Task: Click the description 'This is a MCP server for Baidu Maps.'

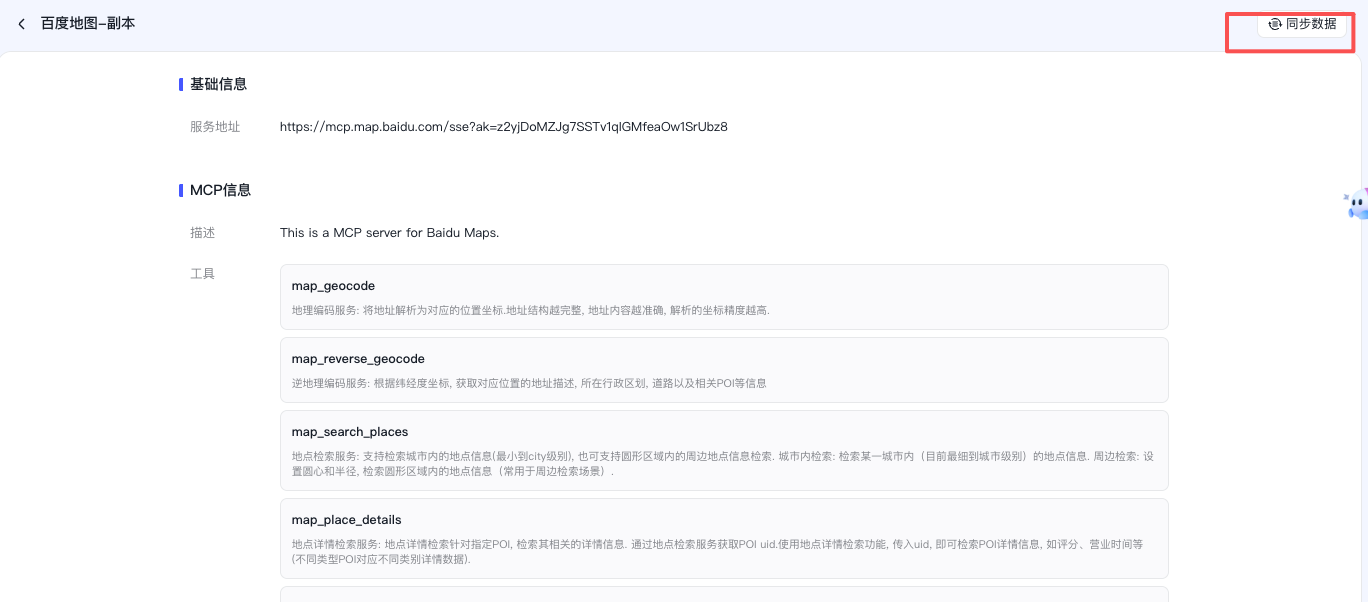Action: pos(389,233)
